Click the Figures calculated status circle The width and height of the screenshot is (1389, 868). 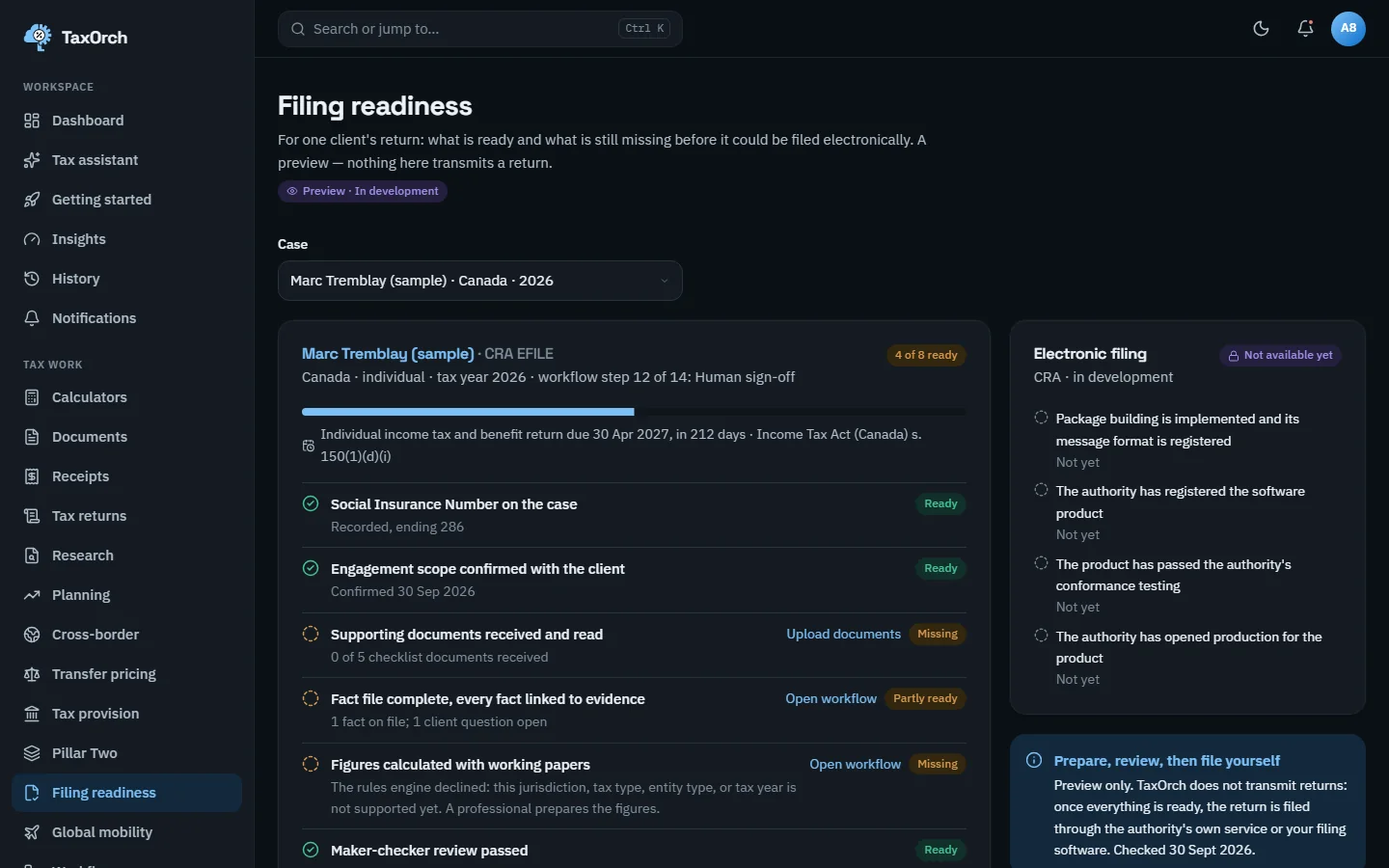(311, 764)
